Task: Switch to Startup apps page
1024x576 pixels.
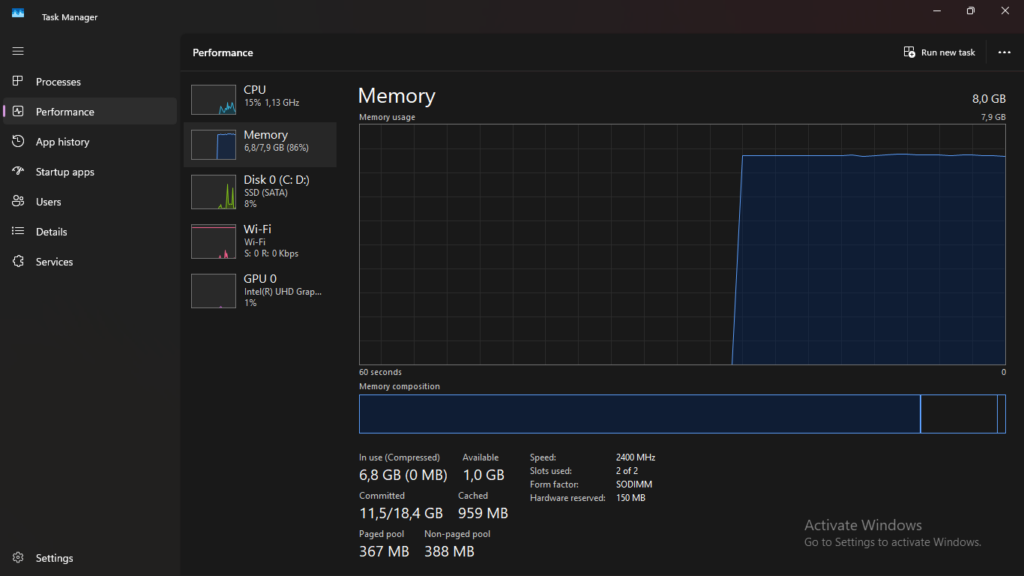Action: tap(89, 172)
